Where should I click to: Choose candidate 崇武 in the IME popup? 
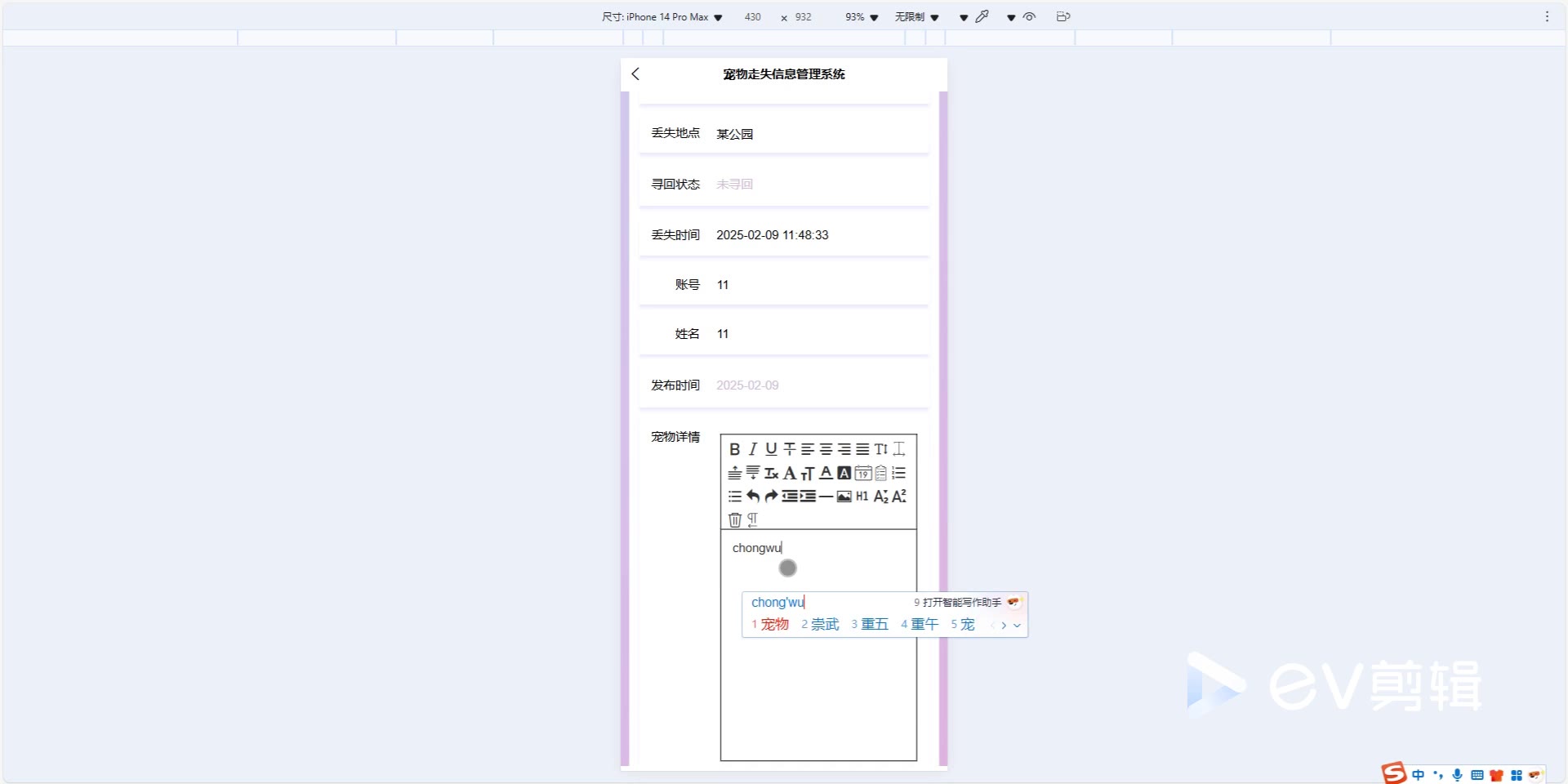[821, 625]
